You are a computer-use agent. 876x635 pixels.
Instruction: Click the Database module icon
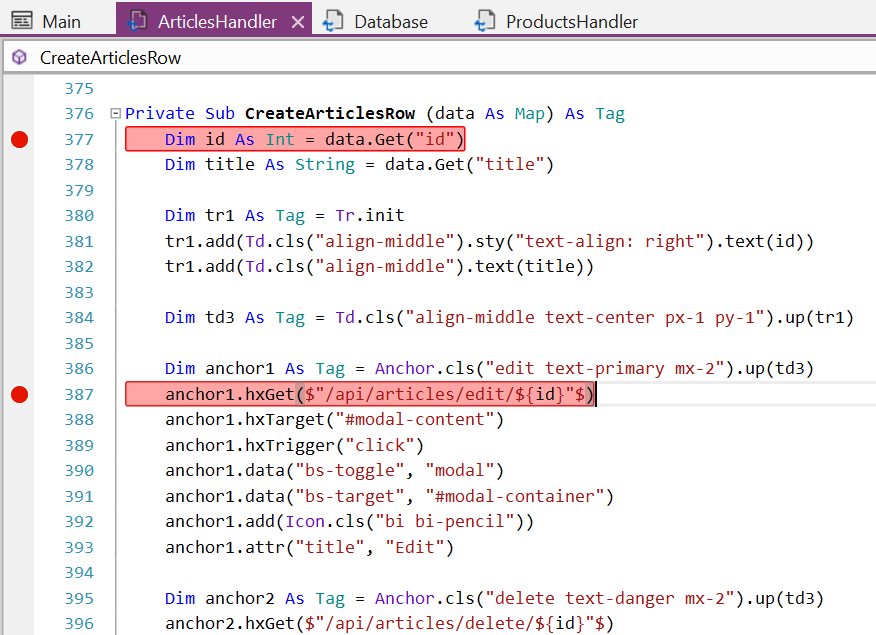[332, 21]
